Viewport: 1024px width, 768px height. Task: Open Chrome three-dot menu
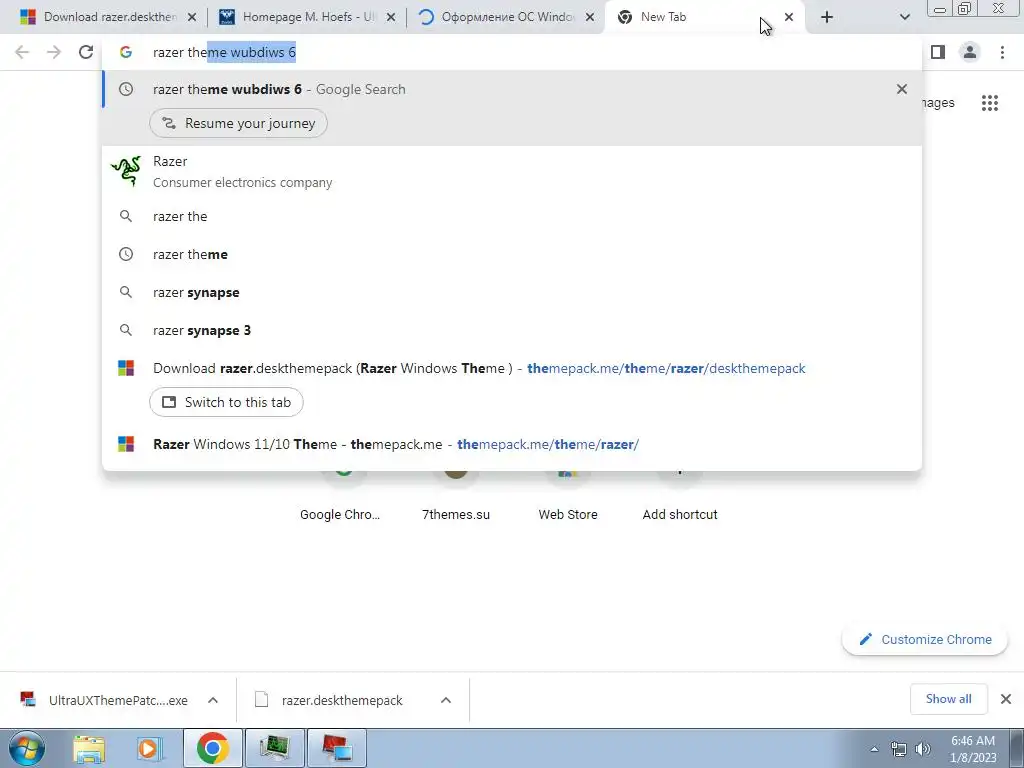click(x=1002, y=52)
